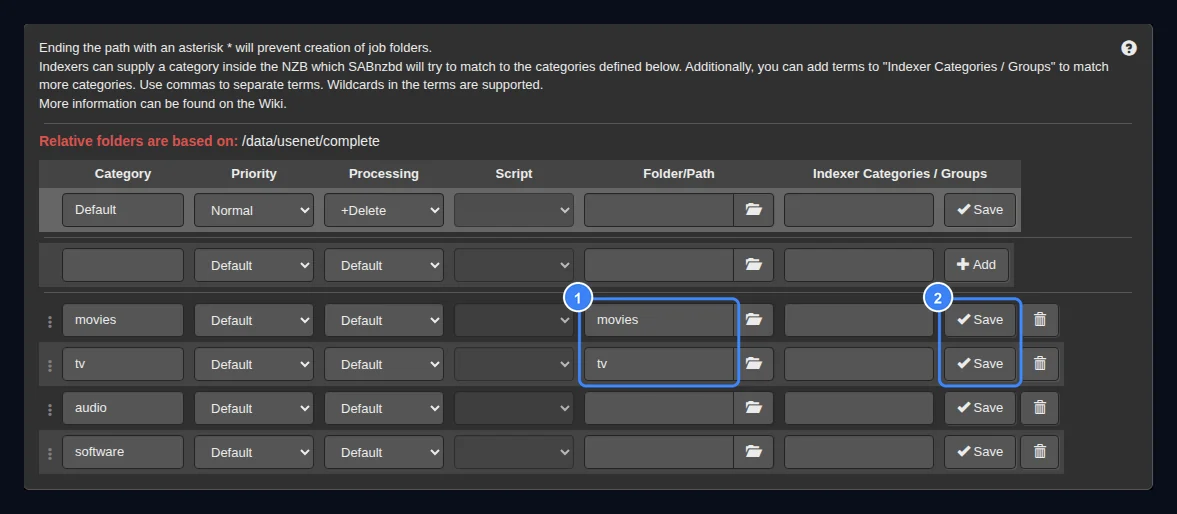Open Priority dropdown for tv category
Image resolution: width=1177 pixels, height=514 pixels.
tap(254, 364)
